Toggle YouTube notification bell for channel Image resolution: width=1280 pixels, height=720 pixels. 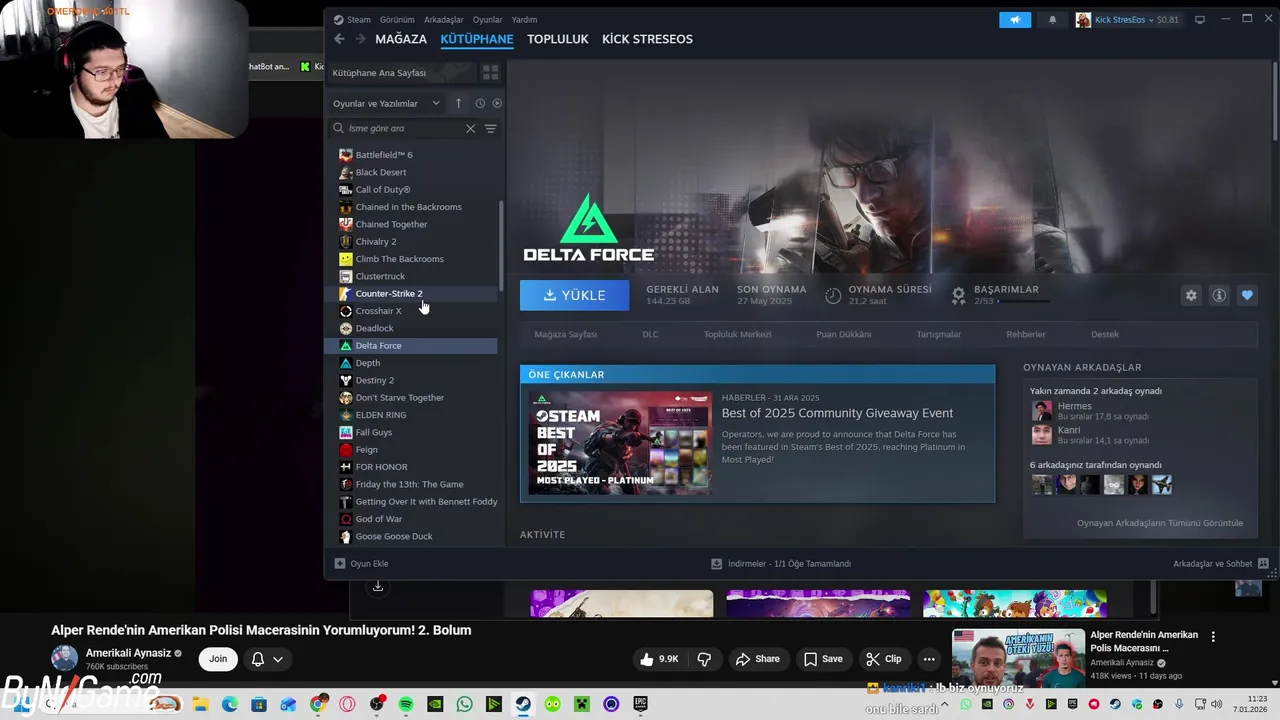(x=267, y=659)
